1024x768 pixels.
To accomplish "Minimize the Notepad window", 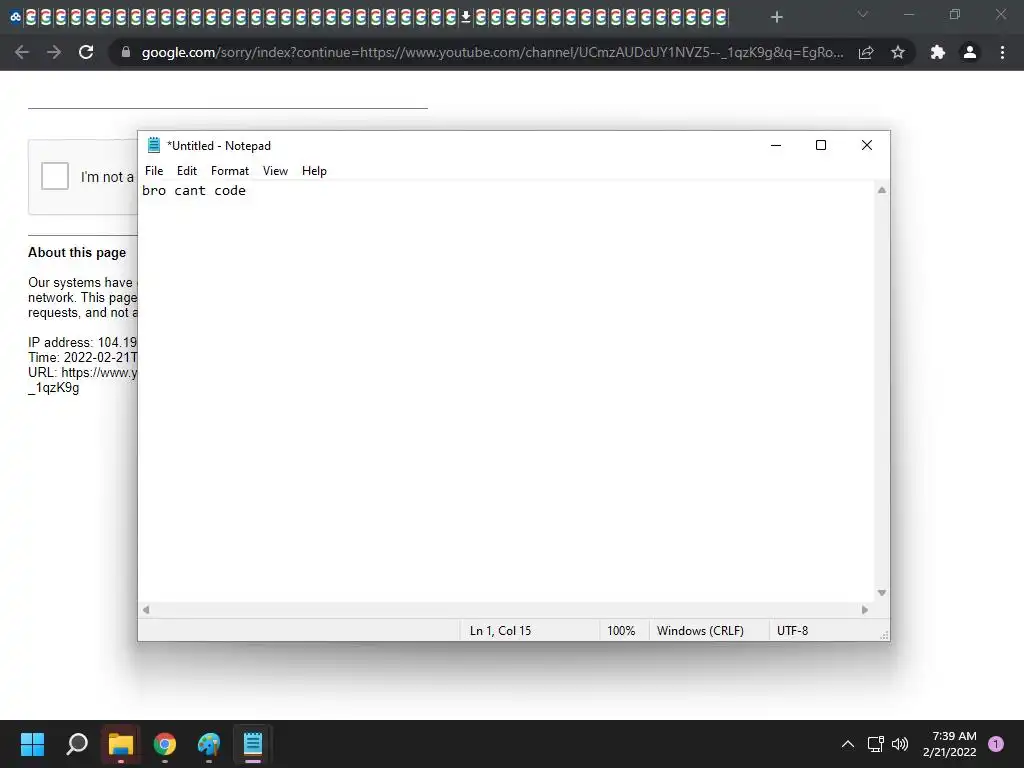I will (776, 145).
